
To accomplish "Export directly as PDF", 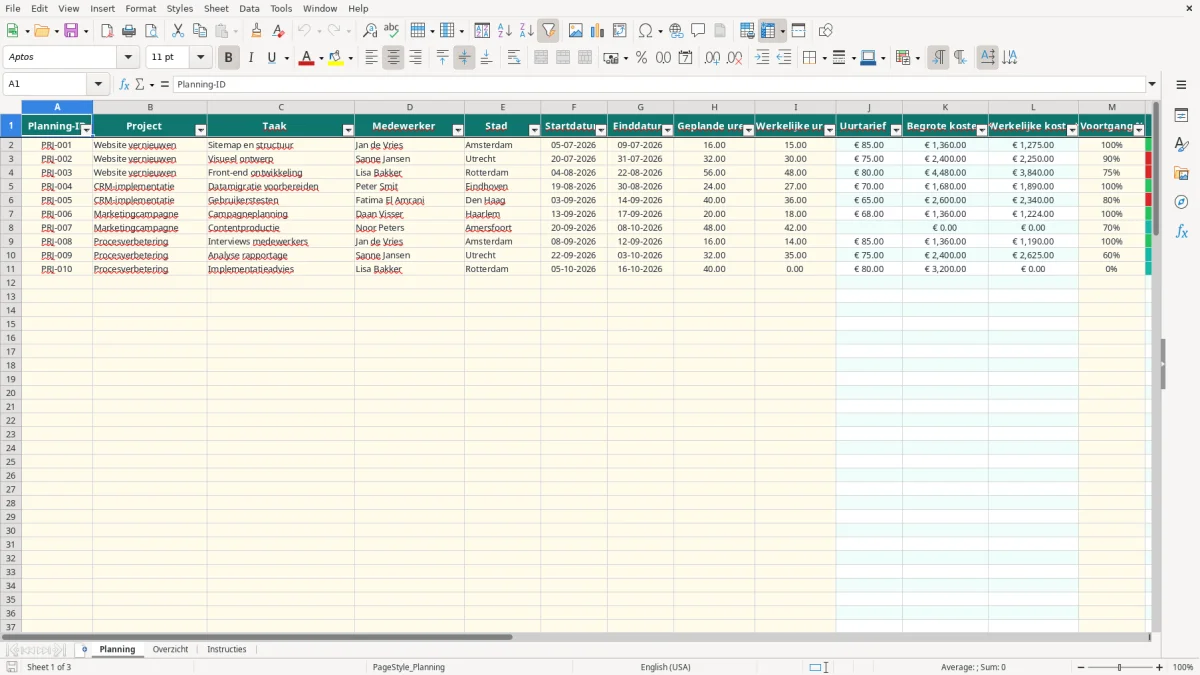I will tap(107, 31).
